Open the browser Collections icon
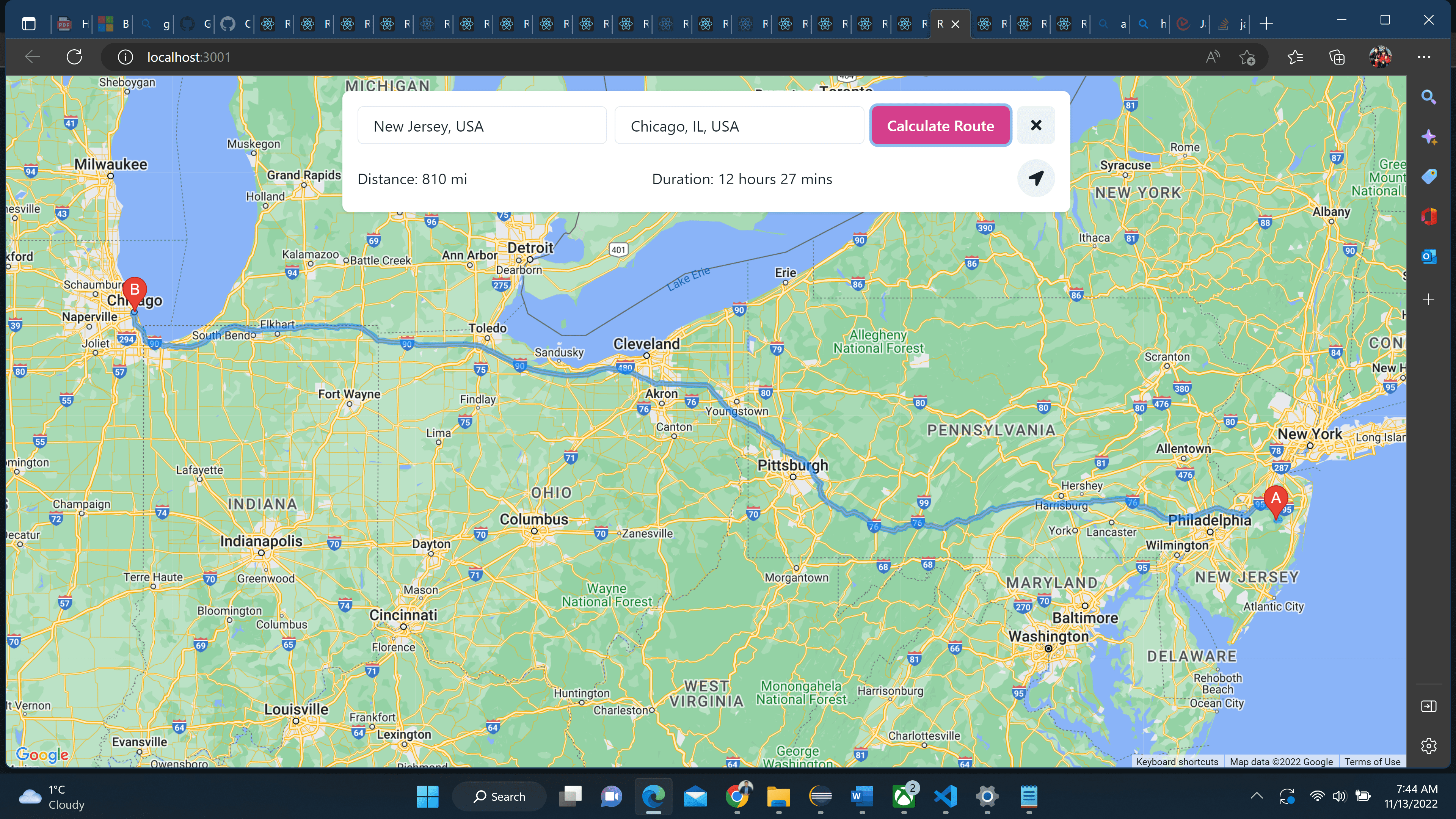This screenshot has width=1456, height=819. 1337,57
